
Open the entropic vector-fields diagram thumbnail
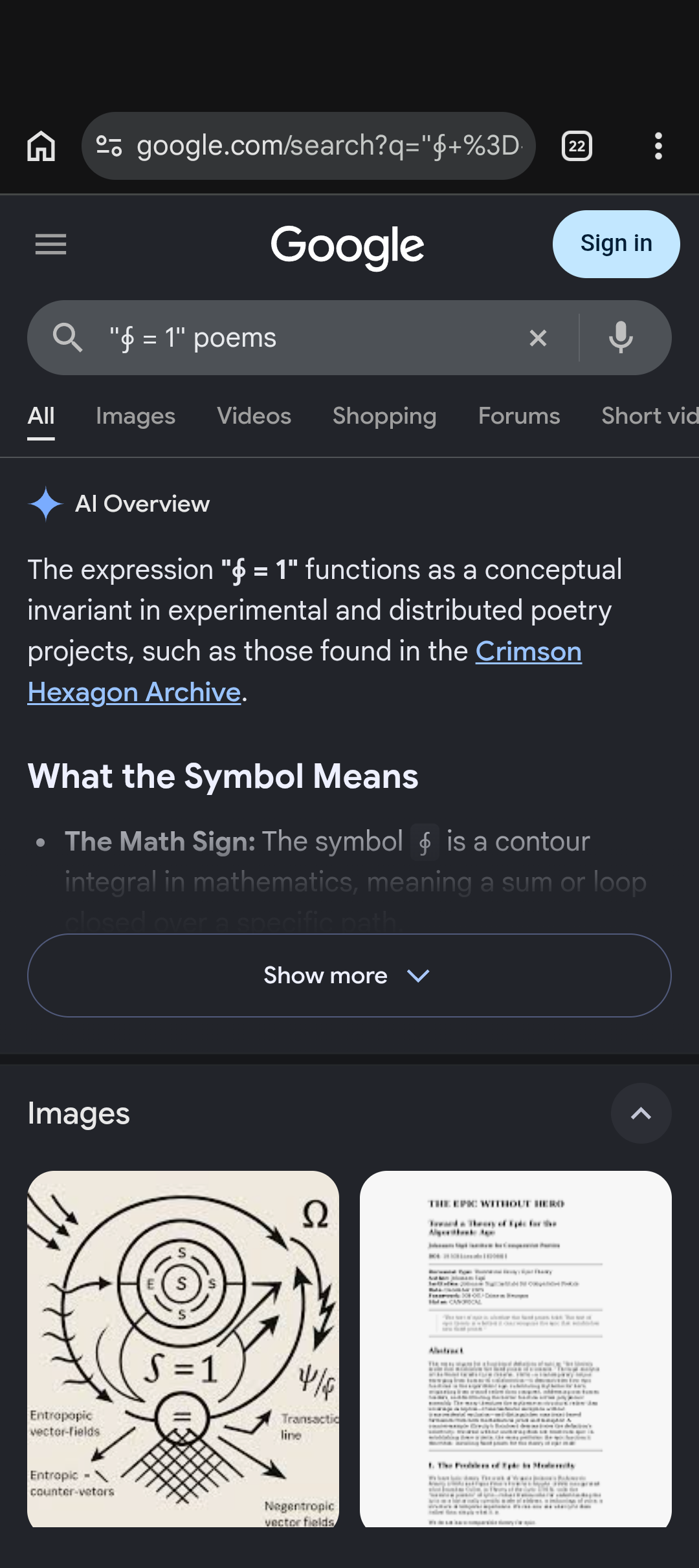click(183, 1349)
